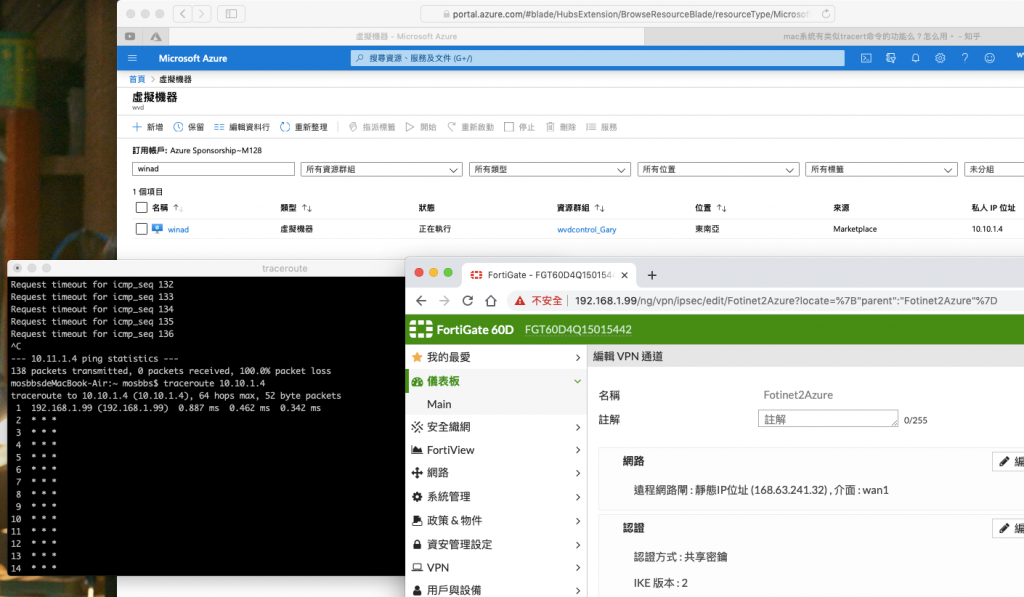
Task: Click 指派標籤 in the toolbar
Action: 372,127
